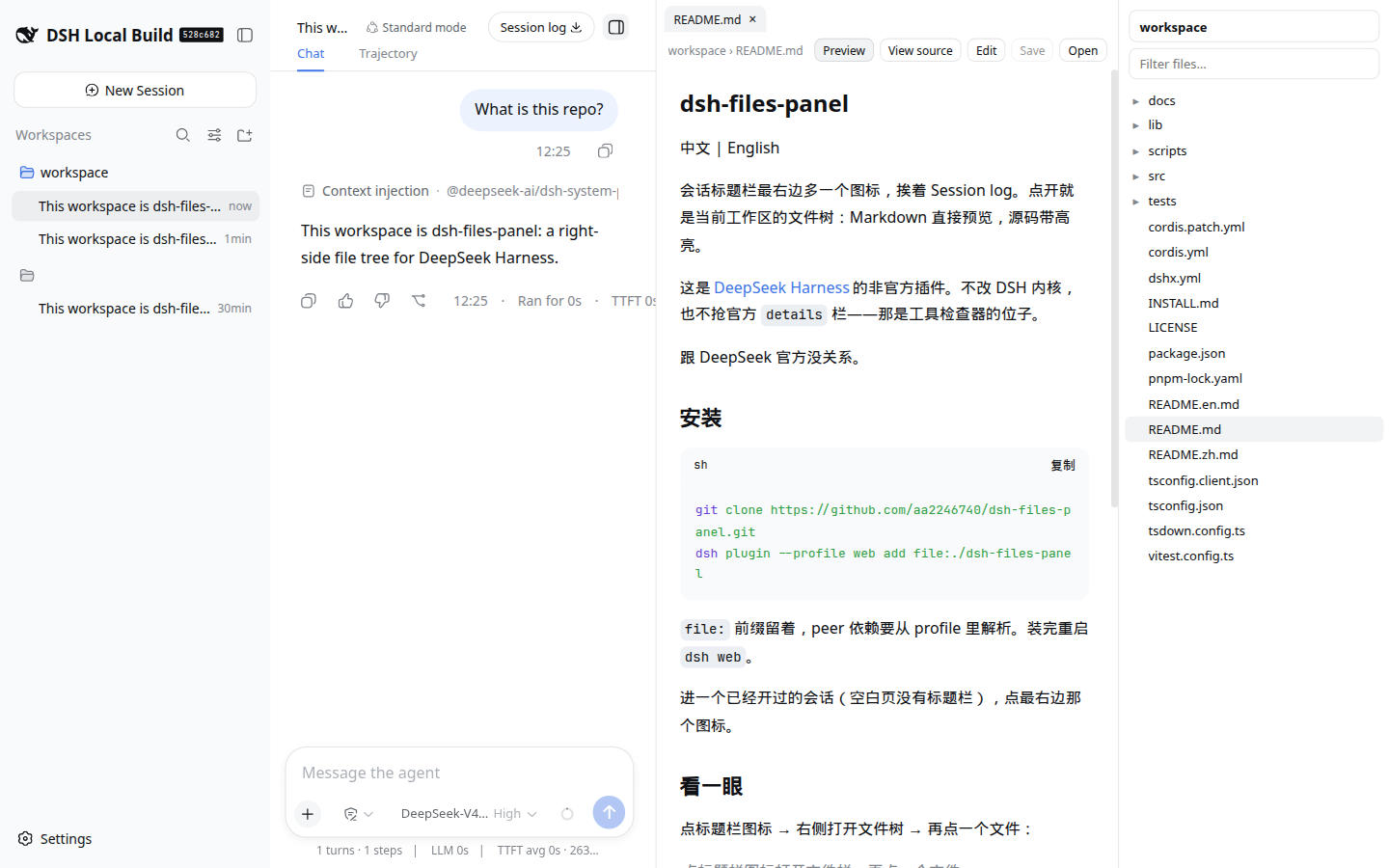Expand the docs folder
The width and height of the screenshot is (1389, 868).
1136,101
